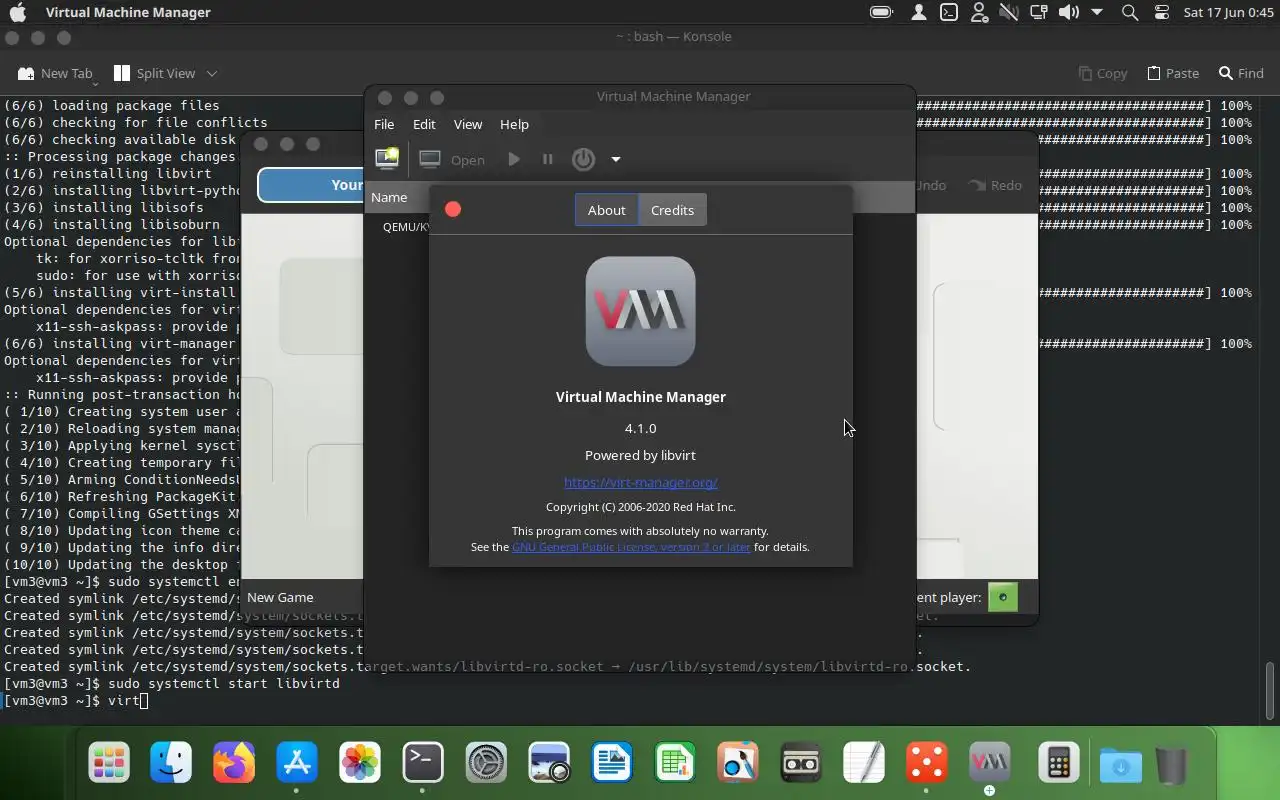
Task: Click the volume speaker icon
Action: [1069, 12]
